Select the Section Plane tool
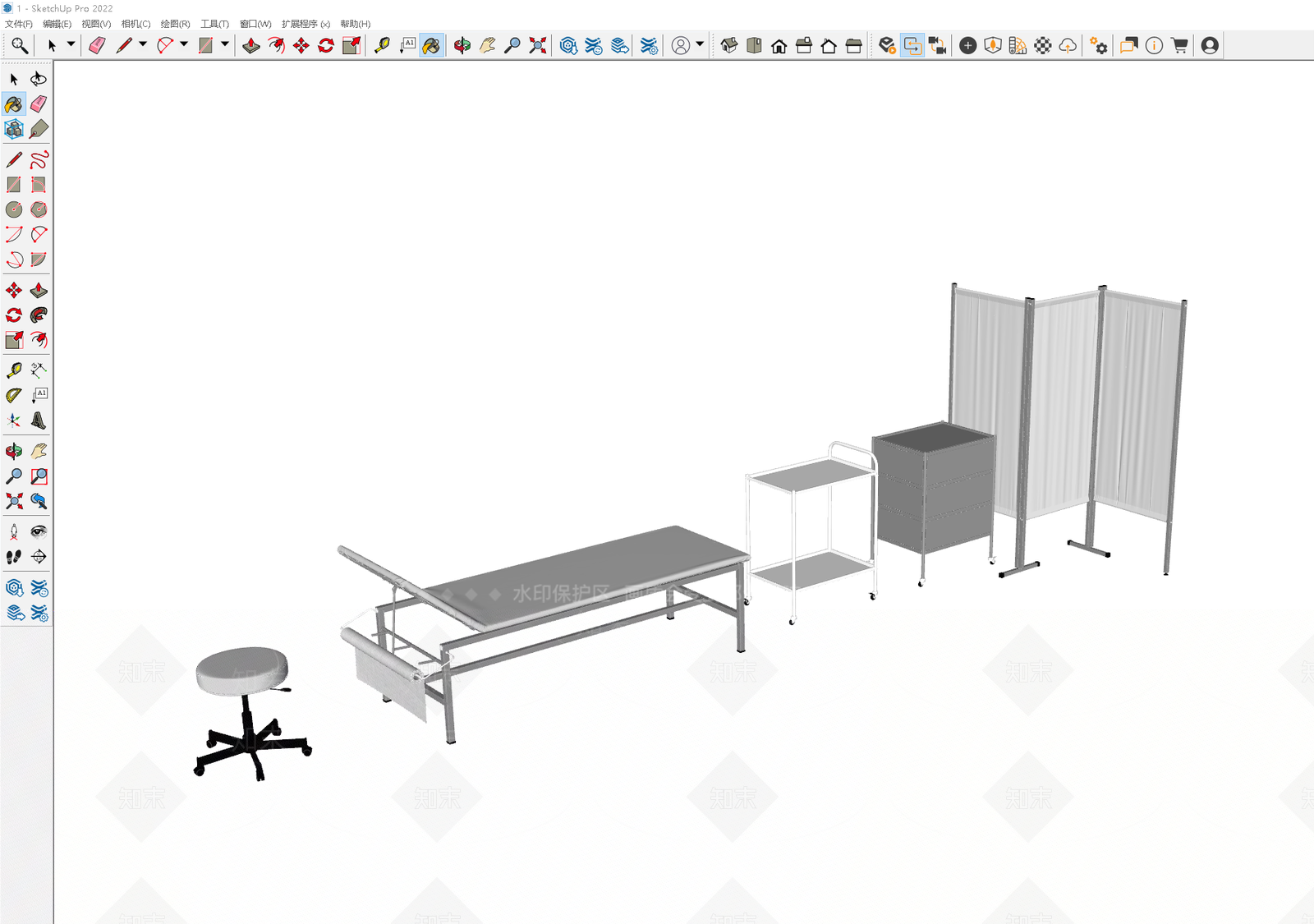The width and height of the screenshot is (1314, 924). click(x=39, y=557)
